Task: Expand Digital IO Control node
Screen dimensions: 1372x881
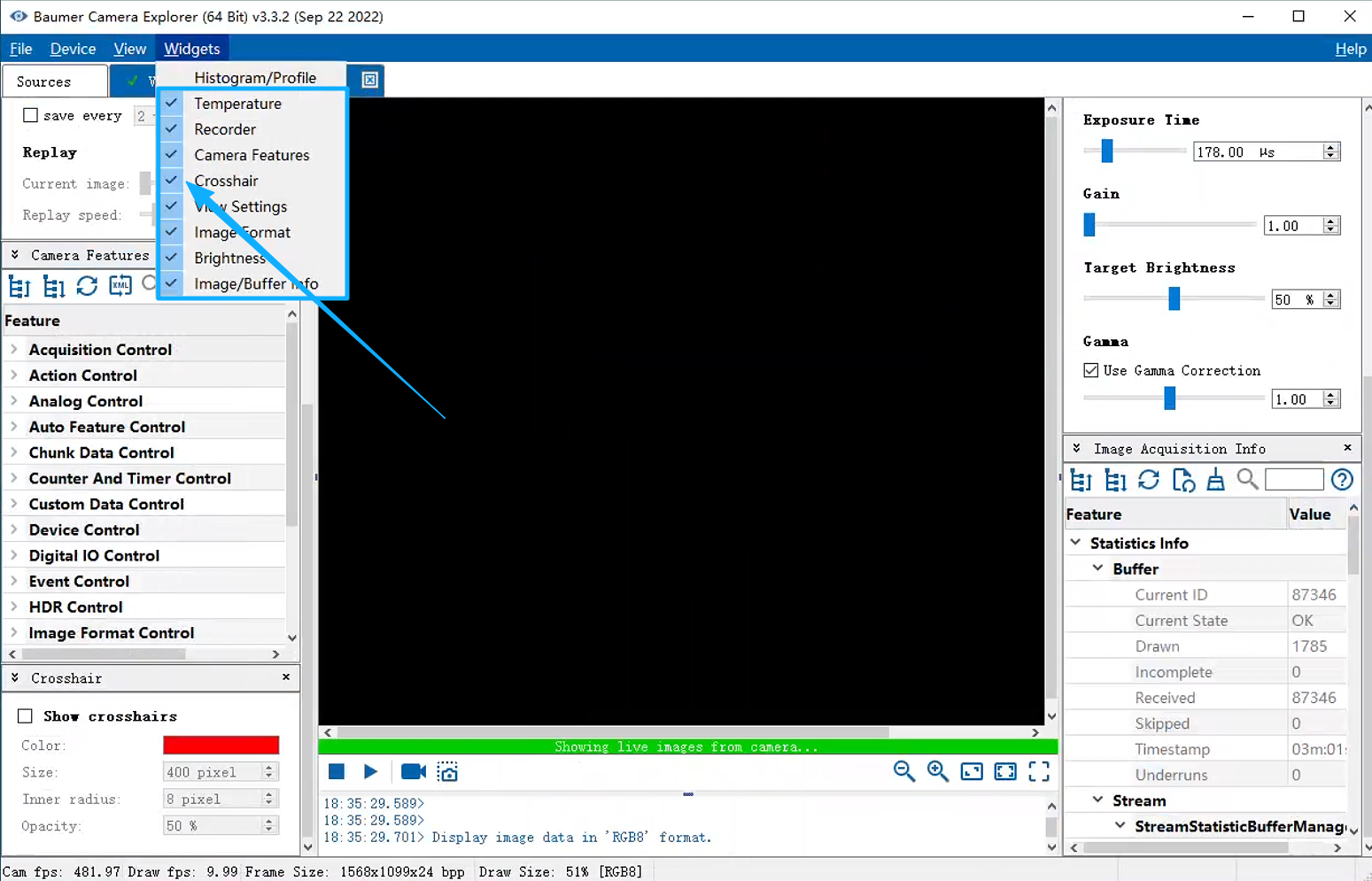Action: click(14, 555)
